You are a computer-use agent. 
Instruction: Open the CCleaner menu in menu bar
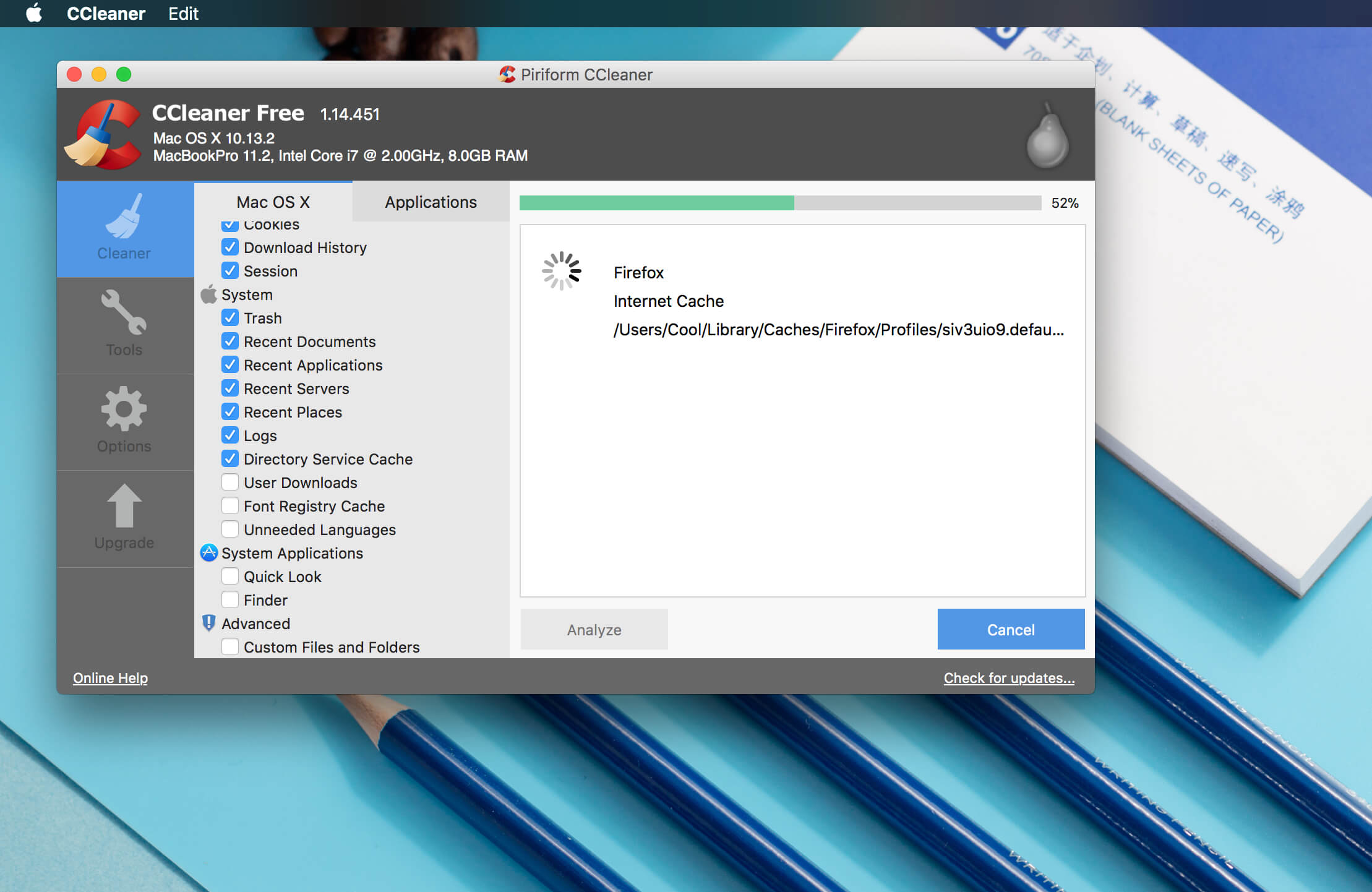pos(106,13)
